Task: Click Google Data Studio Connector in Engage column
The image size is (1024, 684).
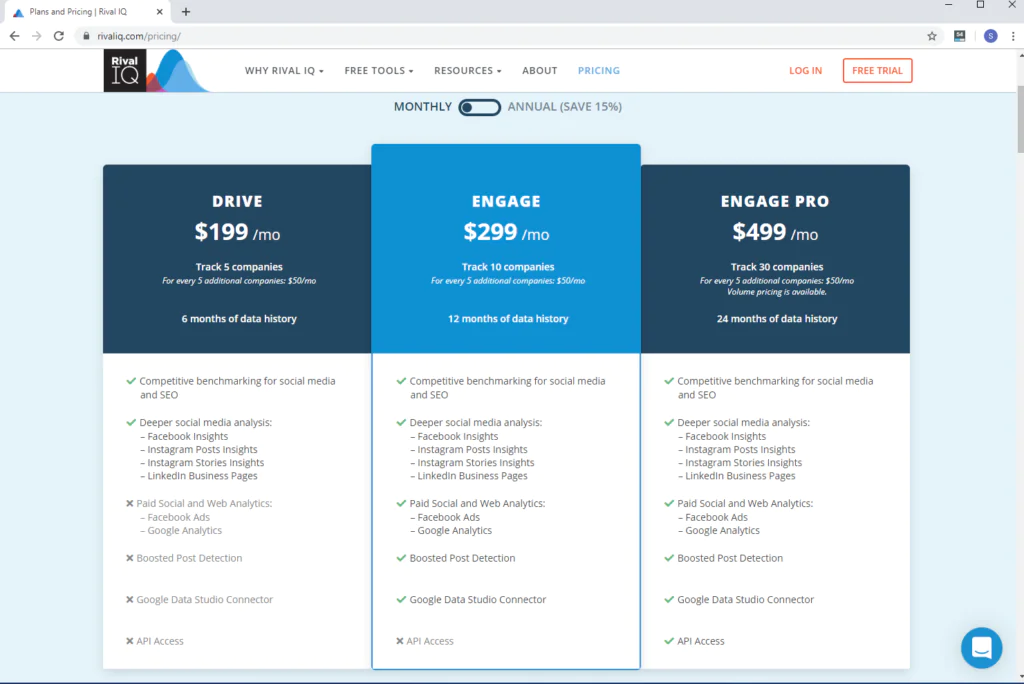Action: pos(478,599)
